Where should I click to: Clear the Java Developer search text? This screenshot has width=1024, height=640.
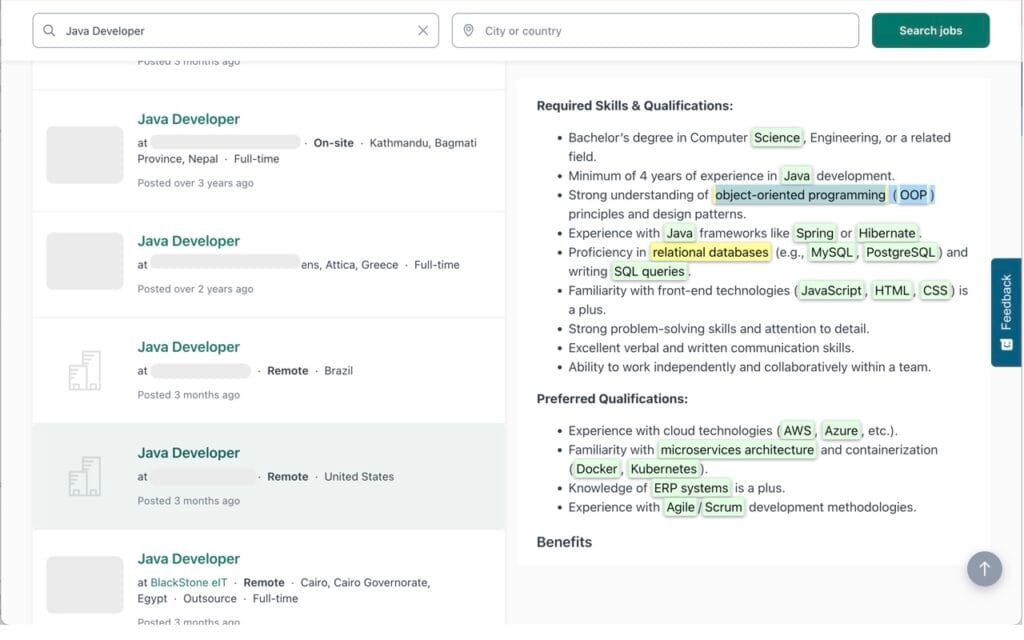[423, 31]
